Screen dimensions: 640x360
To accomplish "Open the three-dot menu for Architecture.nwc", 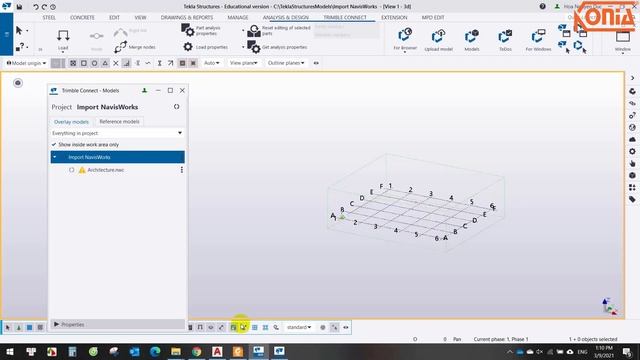I will pos(182,170).
